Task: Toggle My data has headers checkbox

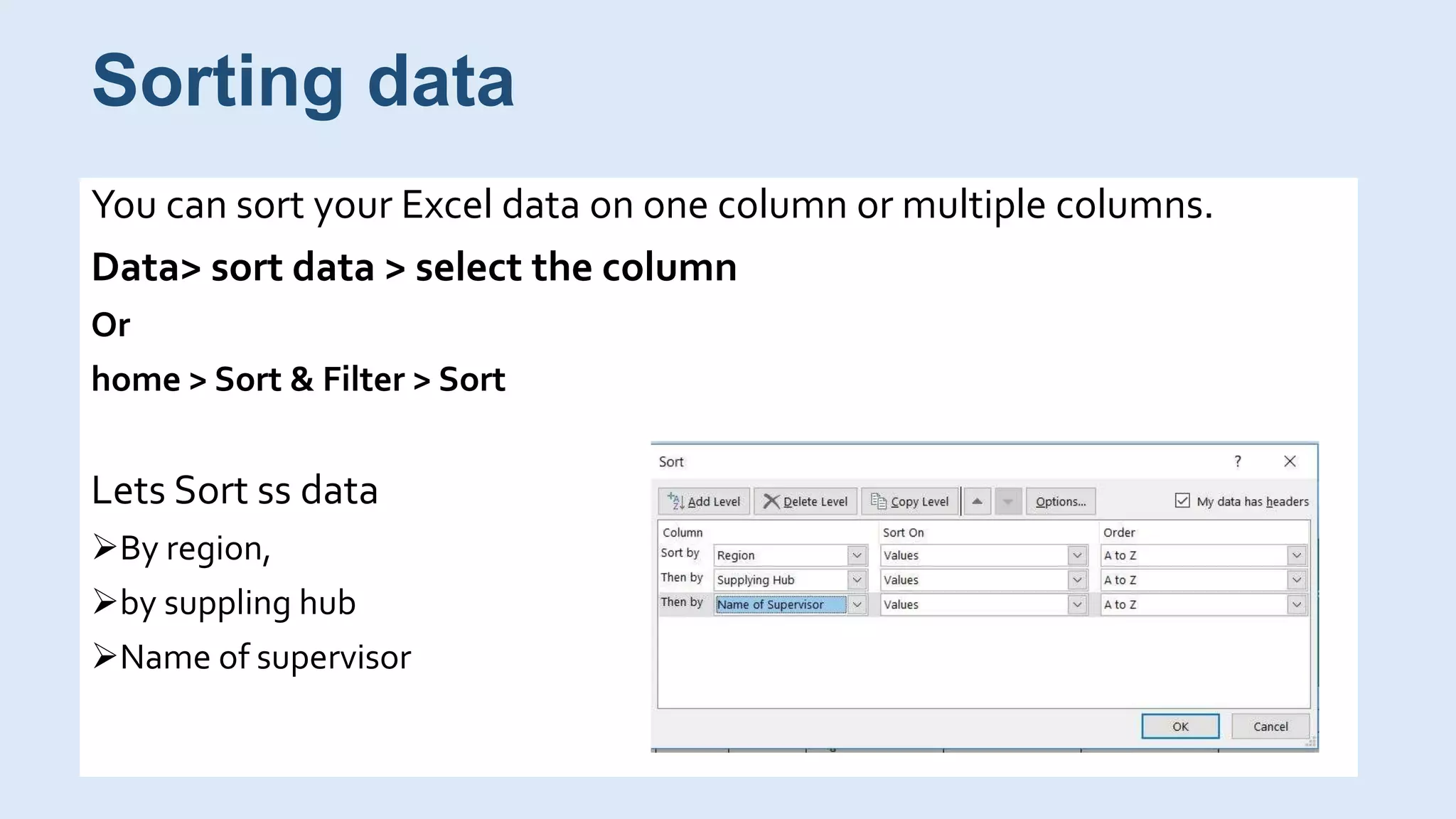Action: point(1182,500)
